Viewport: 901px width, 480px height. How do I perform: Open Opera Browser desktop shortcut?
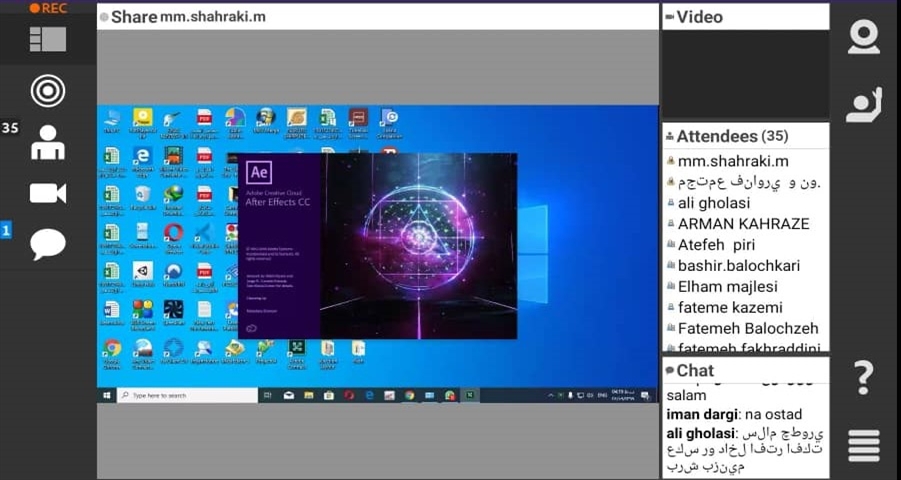coord(173,237)
